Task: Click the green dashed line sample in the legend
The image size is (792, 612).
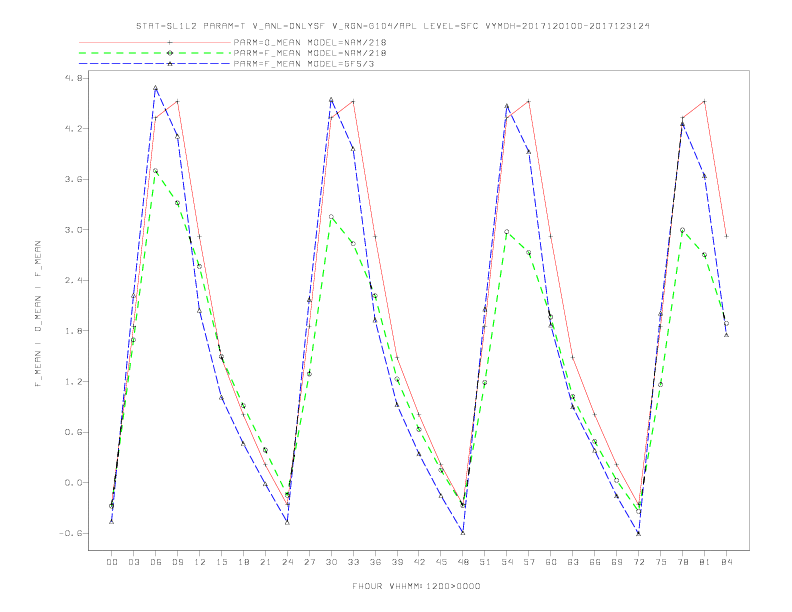Action: click(x=155, y=53)
